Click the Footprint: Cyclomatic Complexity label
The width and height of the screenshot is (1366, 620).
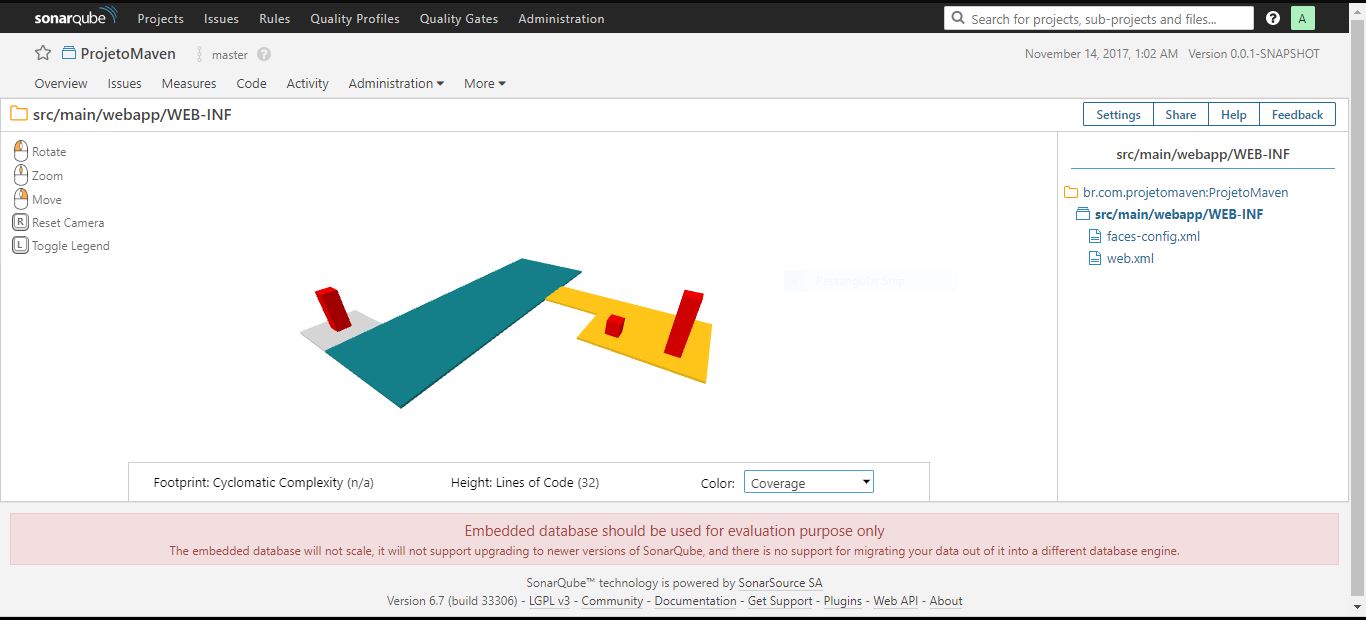click(x=264, y=482)
